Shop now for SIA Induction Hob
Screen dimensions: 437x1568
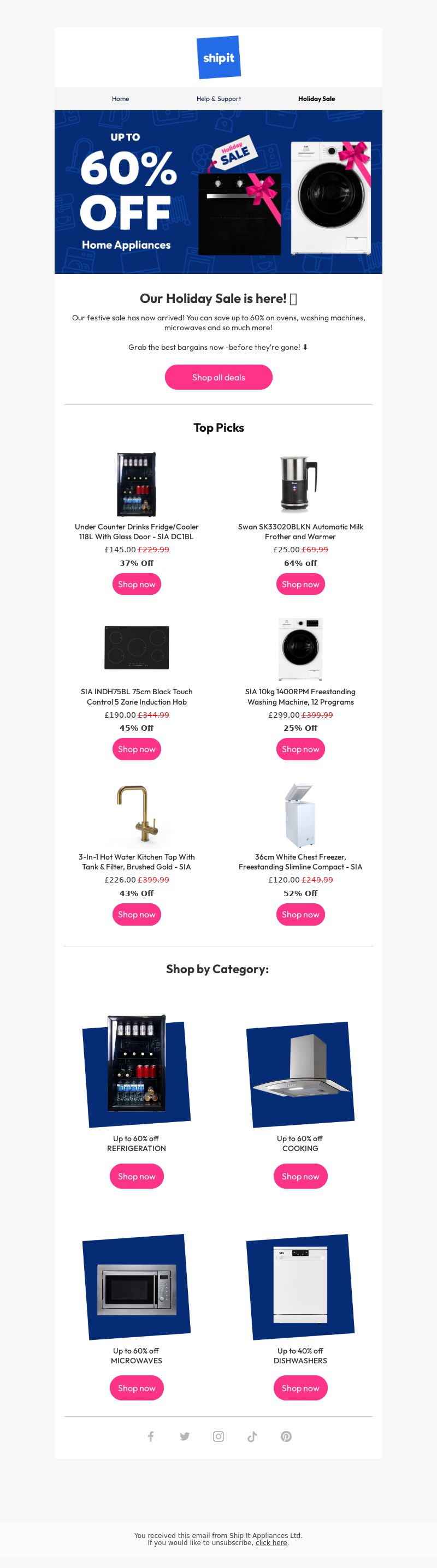[137, 749]
